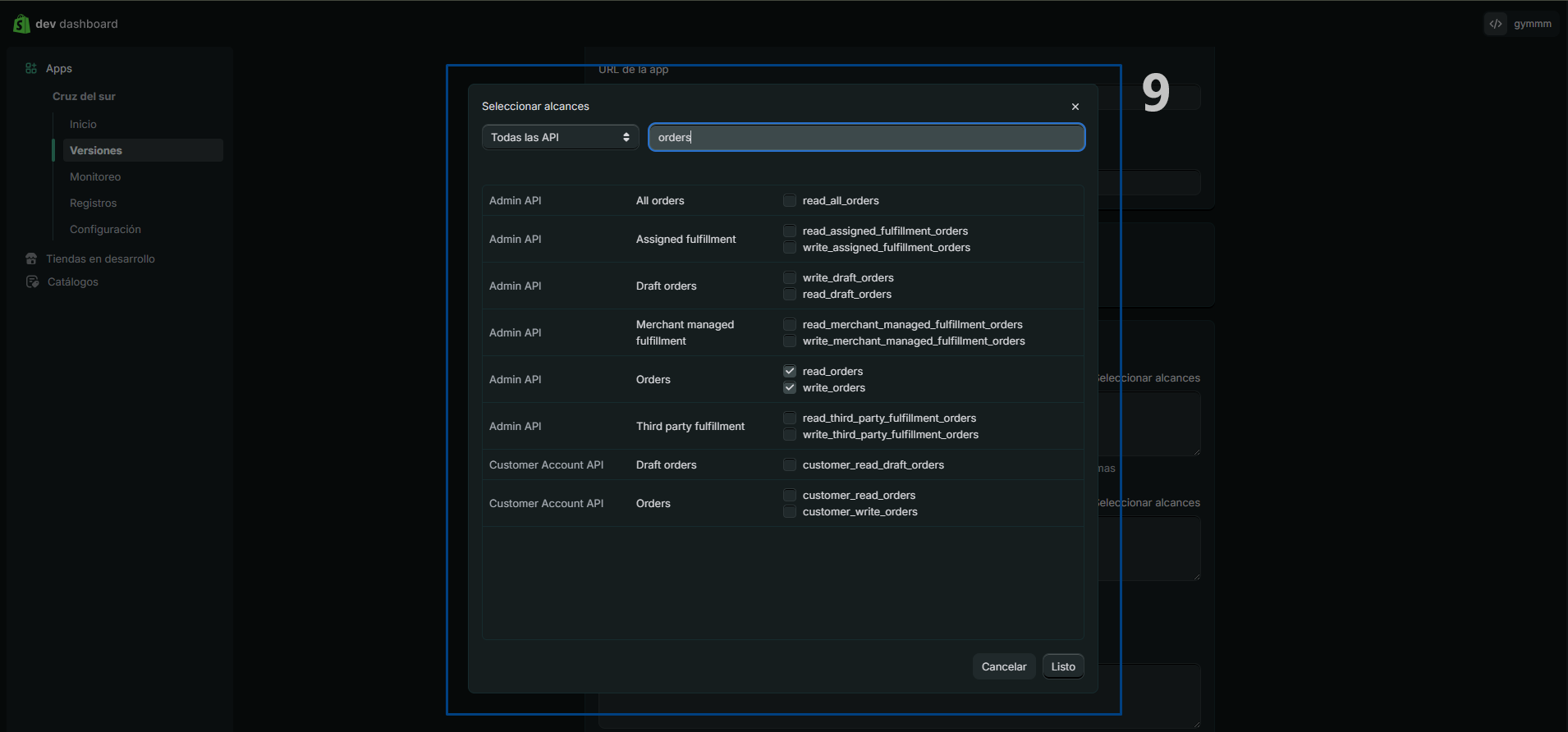
Task: Click the Tiendas en desarrollo store icon
Action: (31, 258)
